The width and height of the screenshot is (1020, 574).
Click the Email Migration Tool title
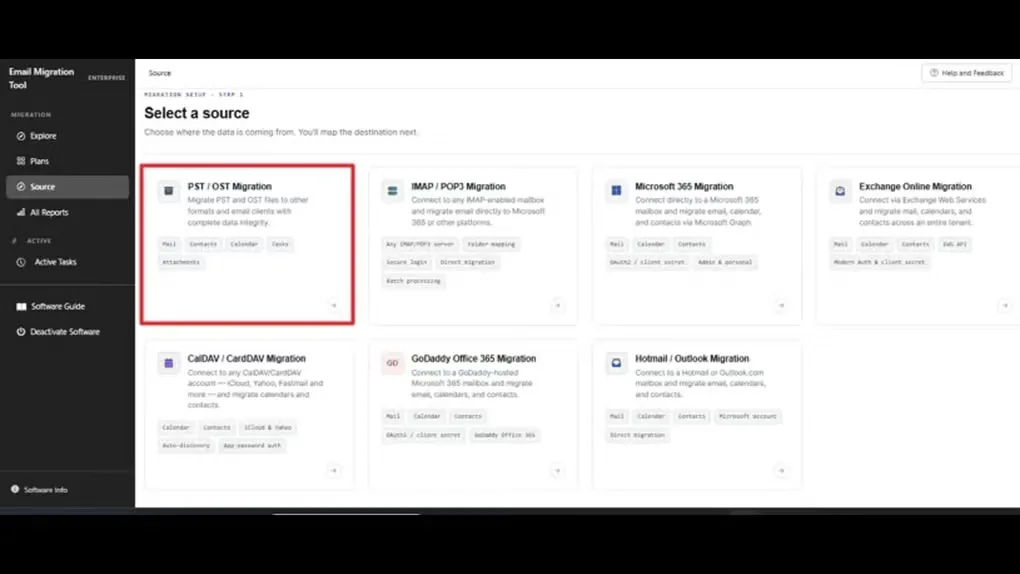(x=41, y=78)
